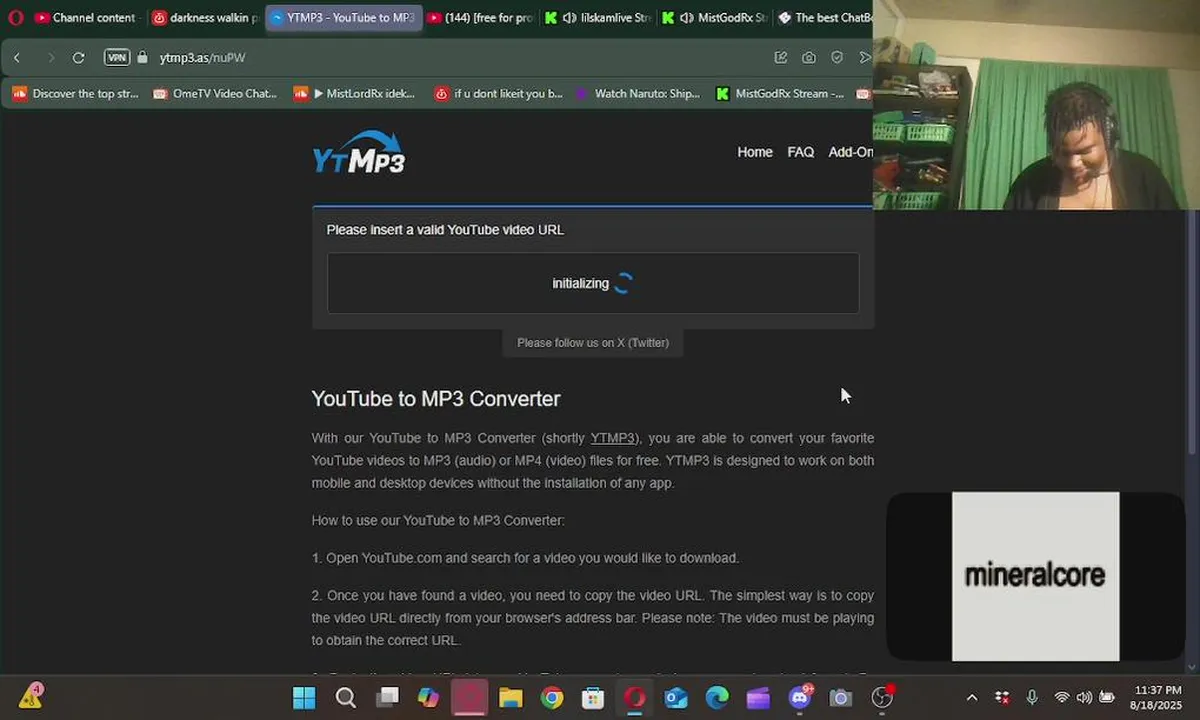Open the FAQ nav link

coord(800,152)
